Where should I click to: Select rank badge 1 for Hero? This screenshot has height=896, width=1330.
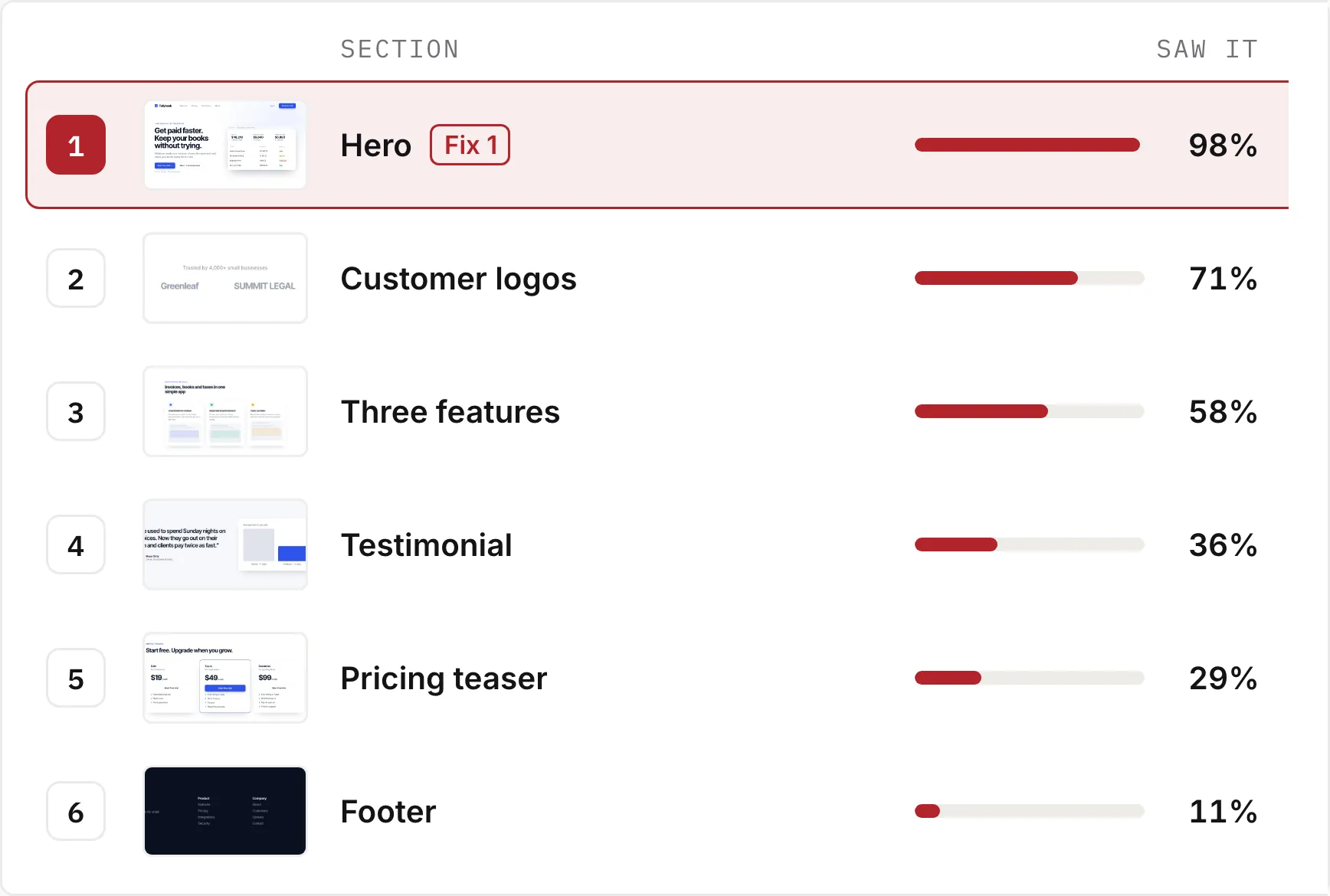coord(76,145)
